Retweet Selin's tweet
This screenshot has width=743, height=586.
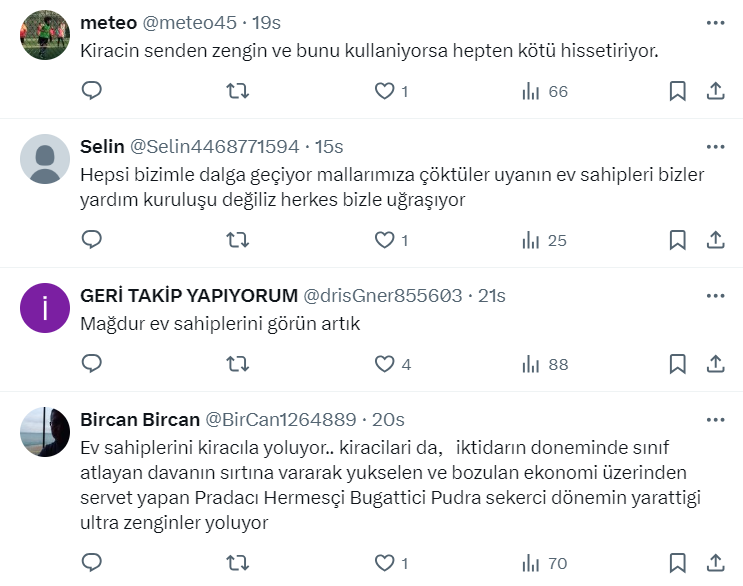click(x=238, y=240)
